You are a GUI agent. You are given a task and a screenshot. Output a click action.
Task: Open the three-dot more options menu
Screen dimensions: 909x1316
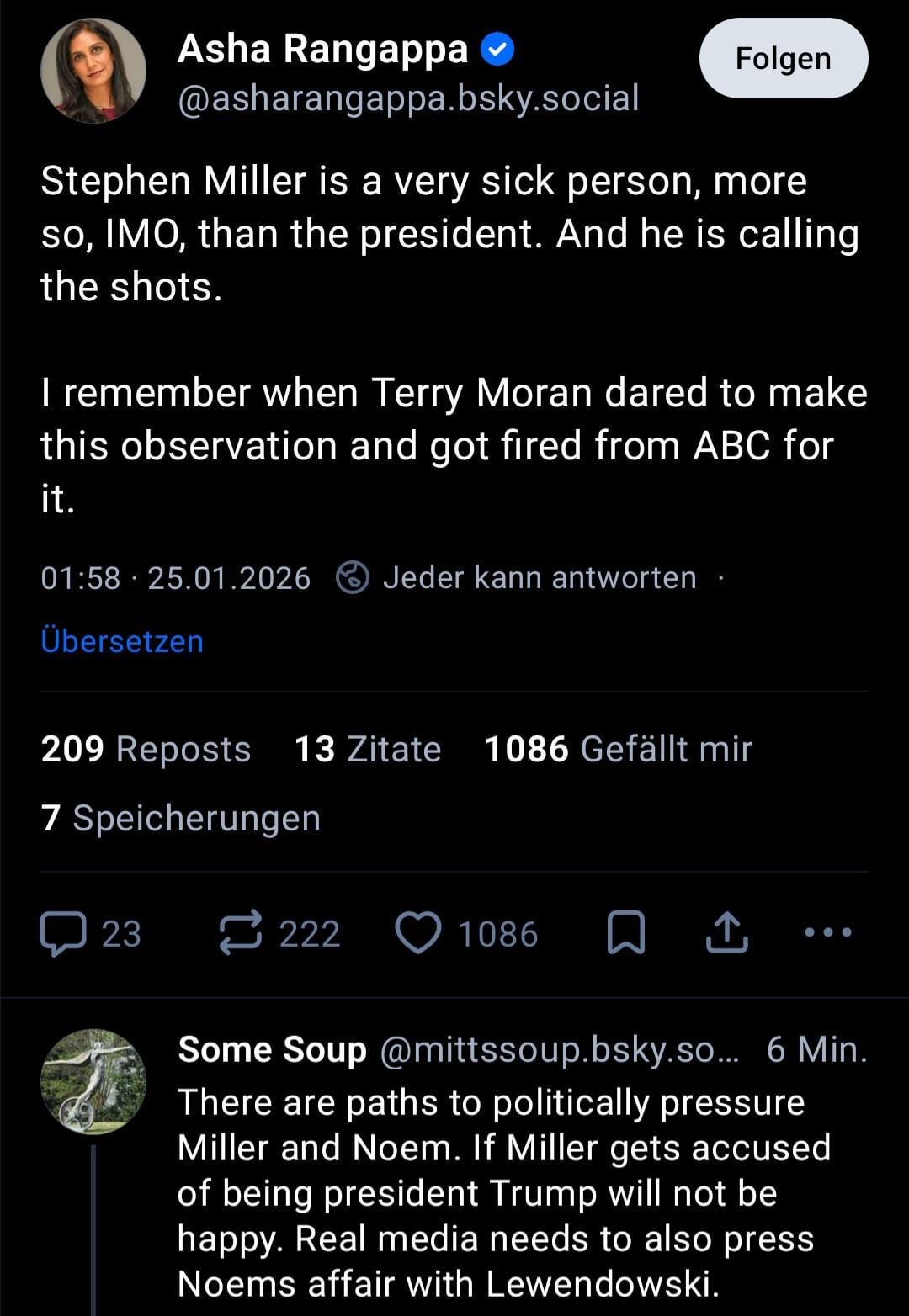(828, 932)
